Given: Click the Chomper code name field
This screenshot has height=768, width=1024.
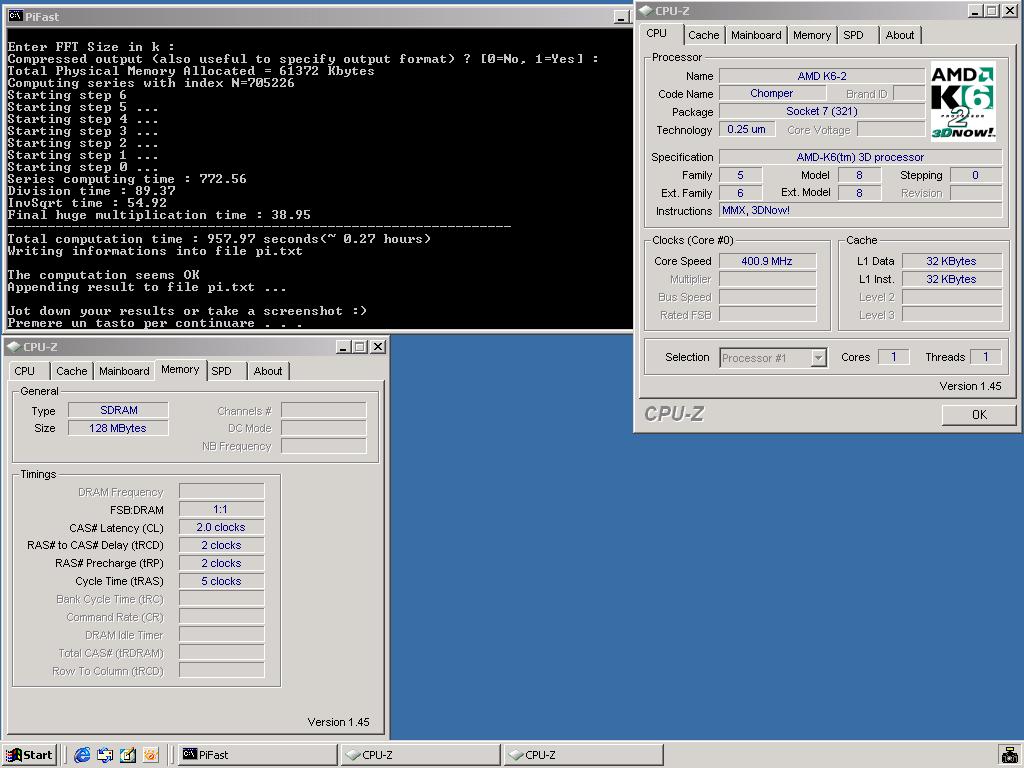Looking at the screenshot, I should pyautogui.click(x=771, y=94).
